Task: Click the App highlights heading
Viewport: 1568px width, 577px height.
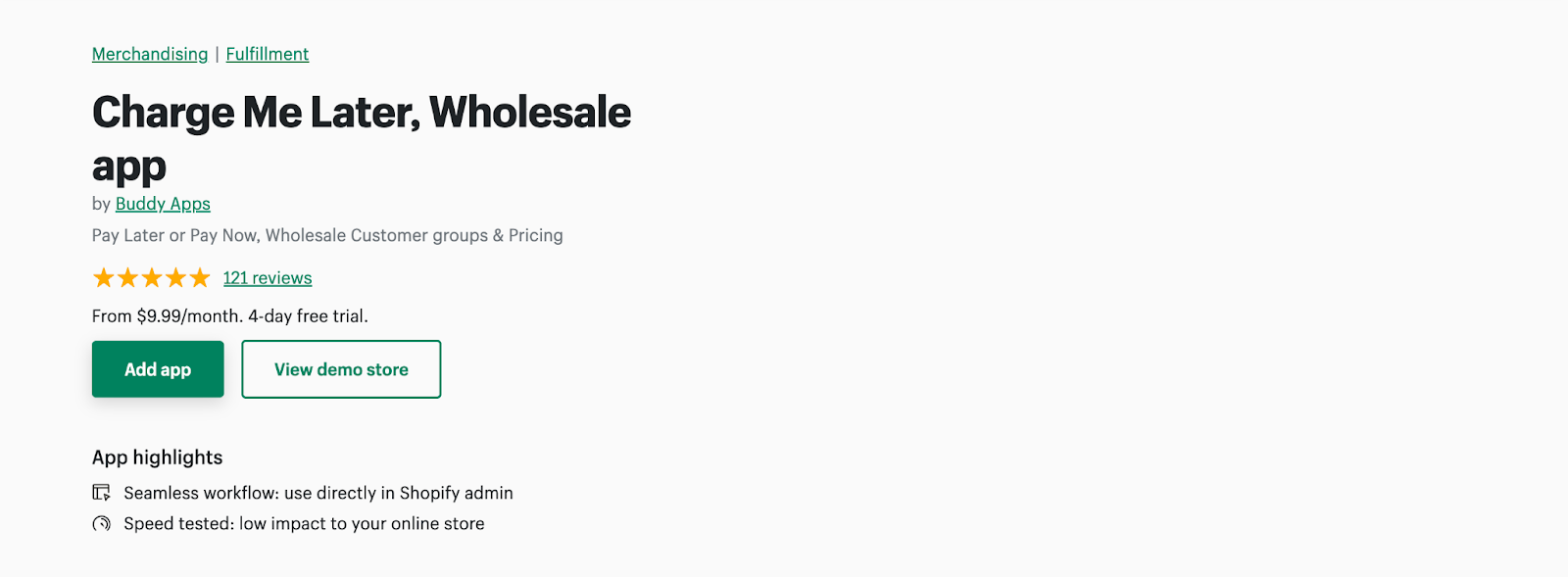Action: point(157,457)
